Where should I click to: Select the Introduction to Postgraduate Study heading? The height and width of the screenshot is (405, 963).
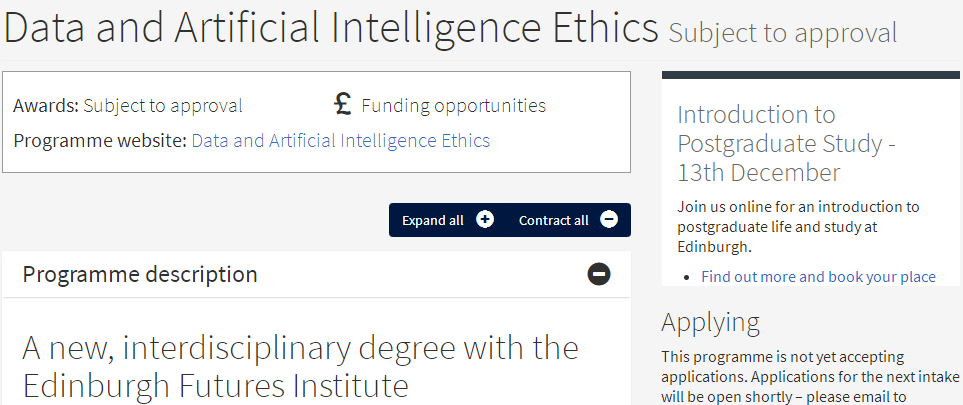tap(786, 143)
